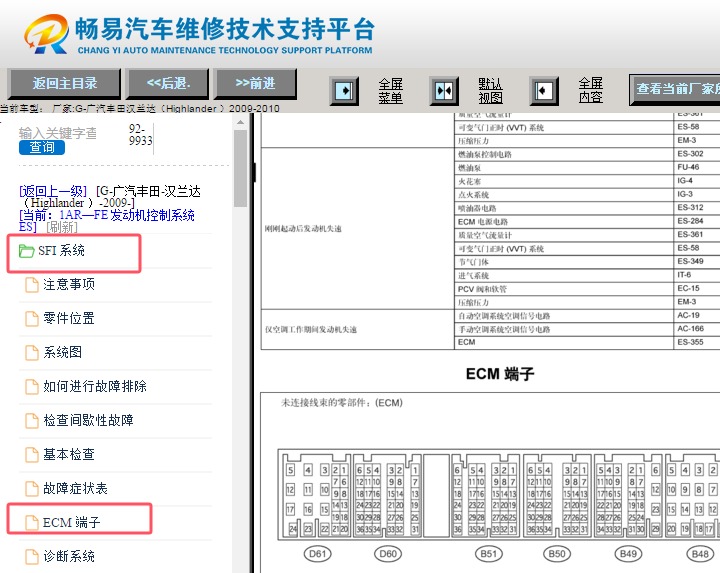Viewport: 720px width, 573px height.
Task: Open the 零件位置 tree item
Action: click(69, 319)
